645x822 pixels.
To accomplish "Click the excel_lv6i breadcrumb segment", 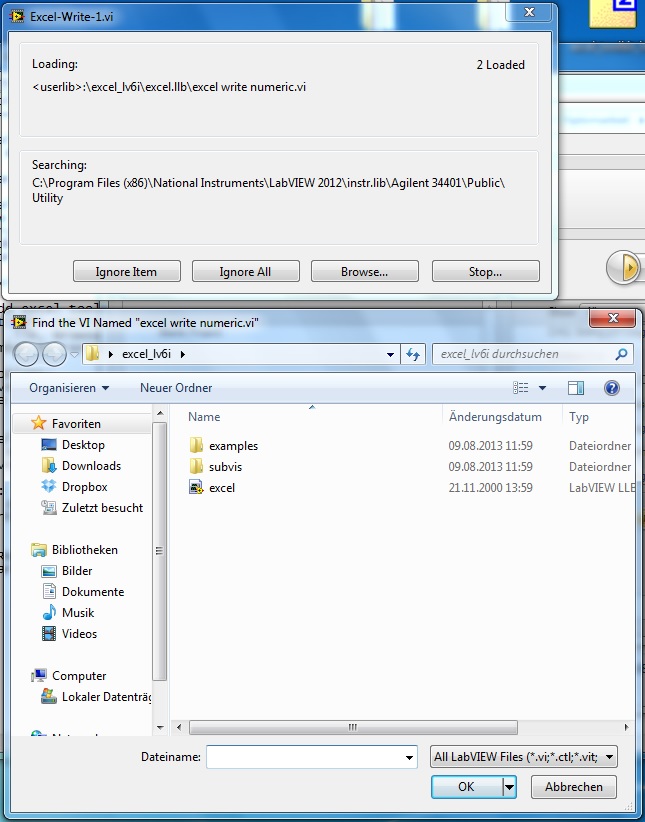I will (x=146, y=354).
